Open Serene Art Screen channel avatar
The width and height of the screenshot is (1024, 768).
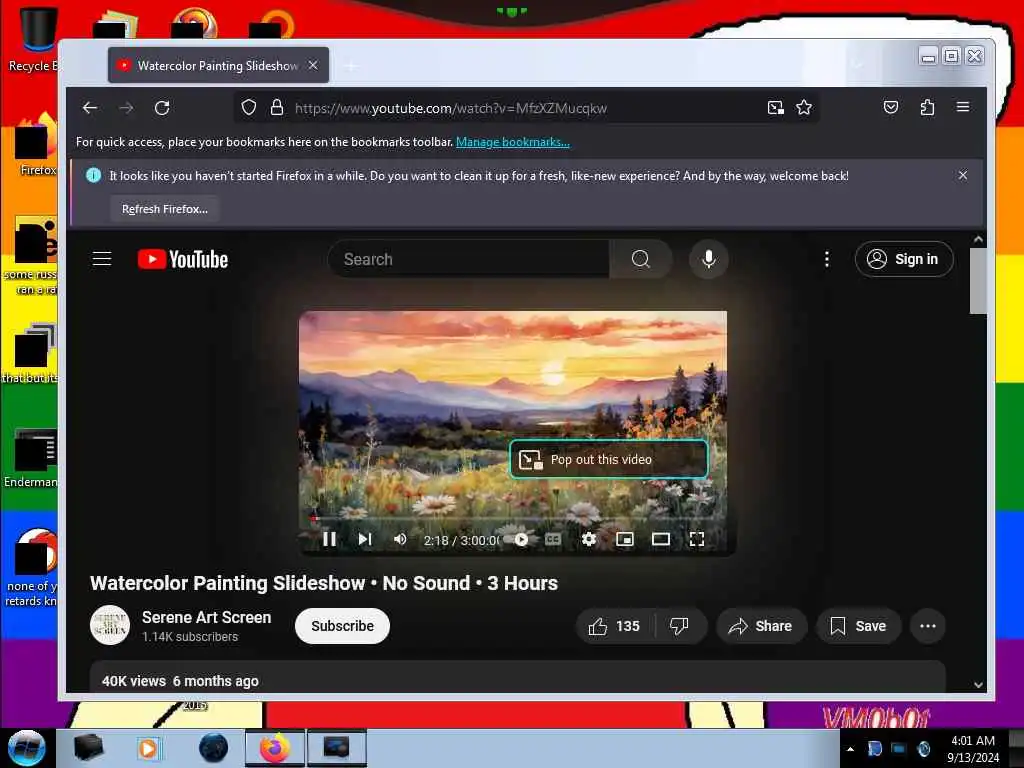tap(110, 626)
